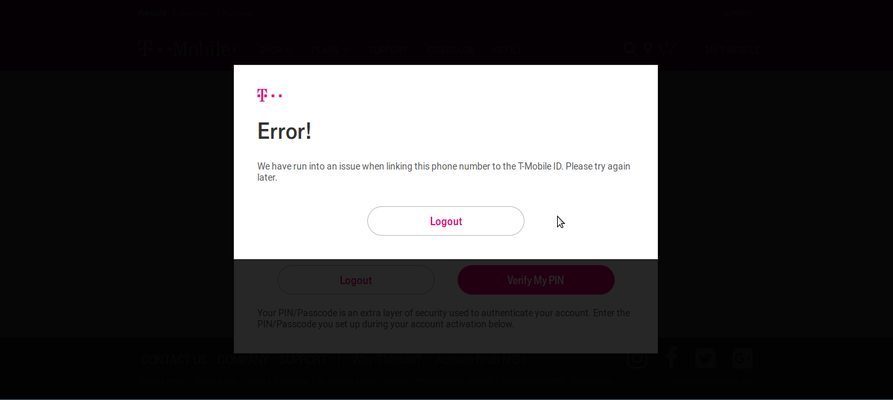The image size is (893, 400).
Task: Open the Facebook icon in footer
Action: point(671,358)
